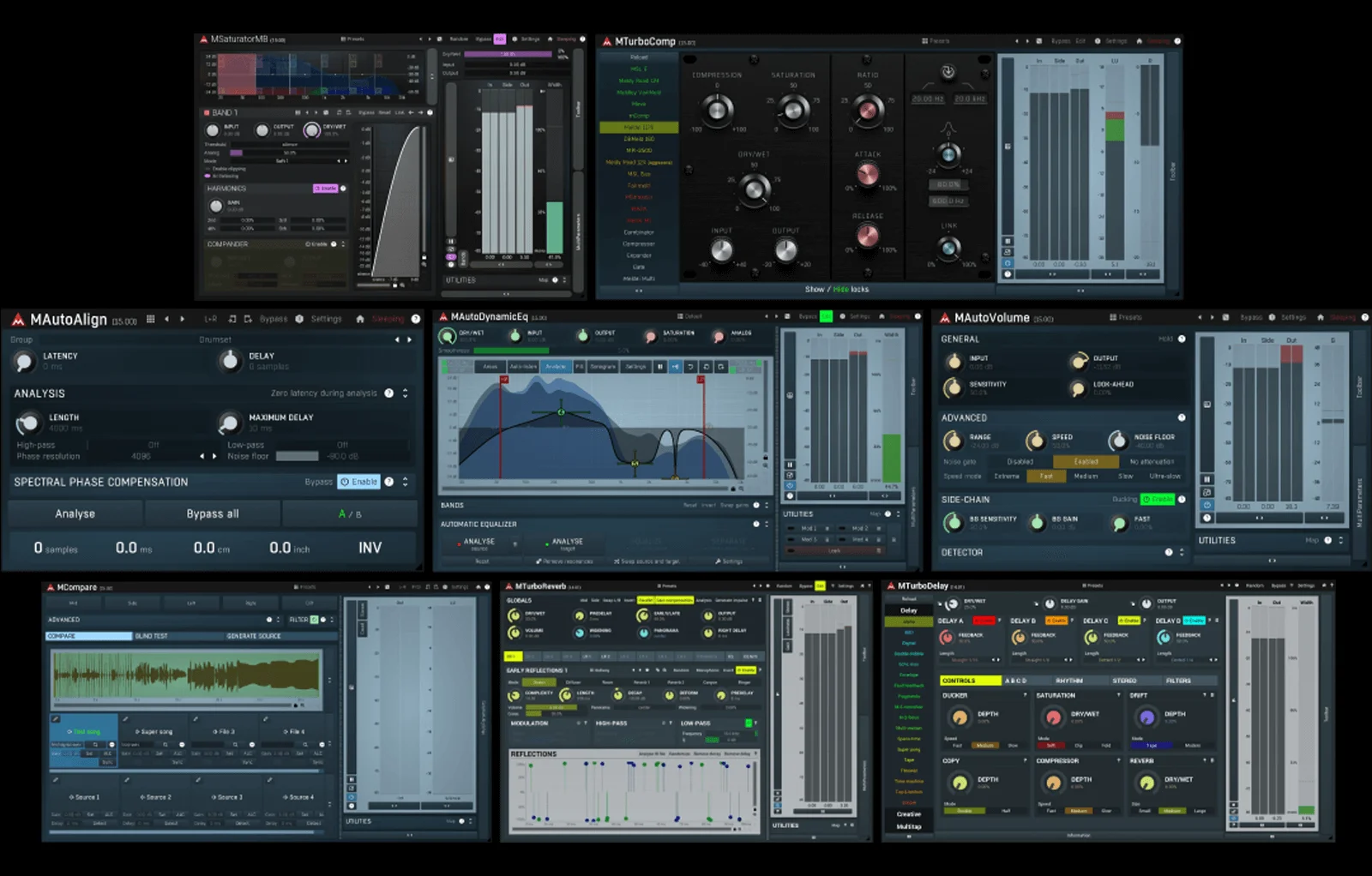Adjust PREDELAY knob in MTurboReverb globals

point(579,615)
